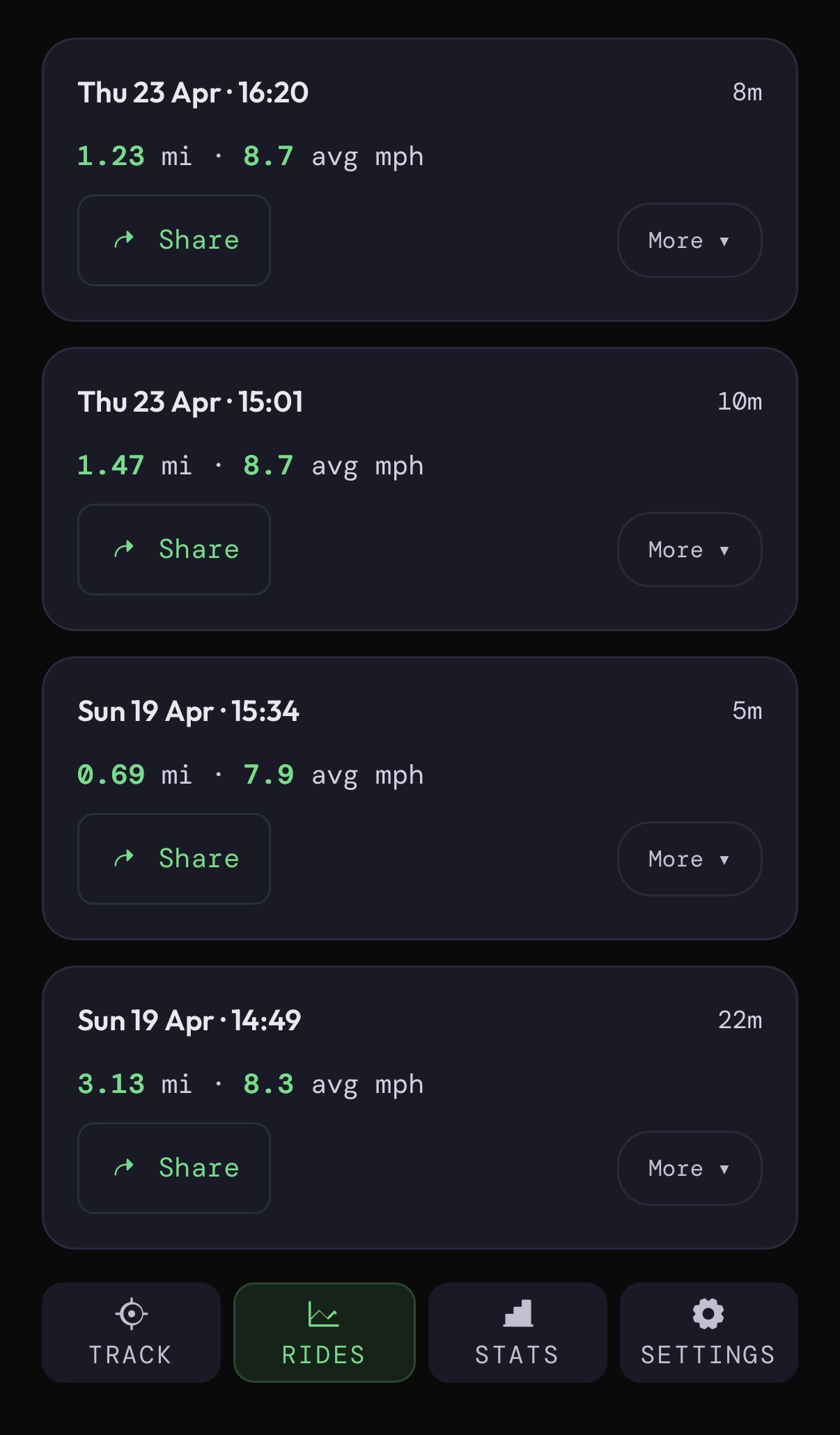
Task: Click the Rides chart icon
Action: point(323,1314)
